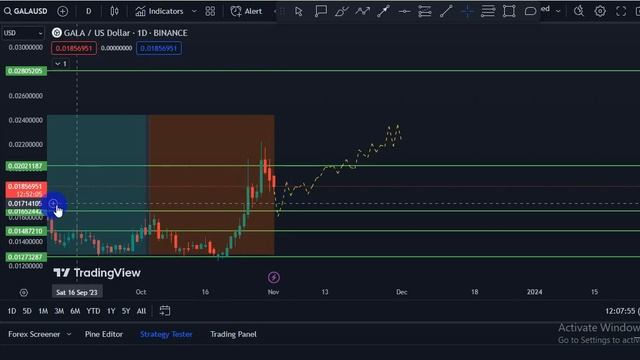Image resolution: width=640 pixels, height=360 pixels.
Task: Create a new Alert
Action: coord(246,11)
